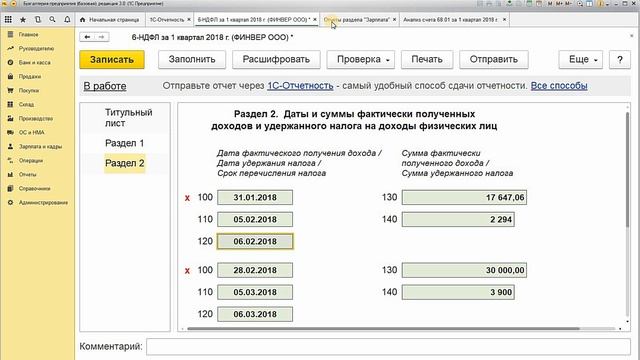Viewport: 640px width, 360px height.
Task: Click the Руководителю section icon
Action: pos(11,49)
